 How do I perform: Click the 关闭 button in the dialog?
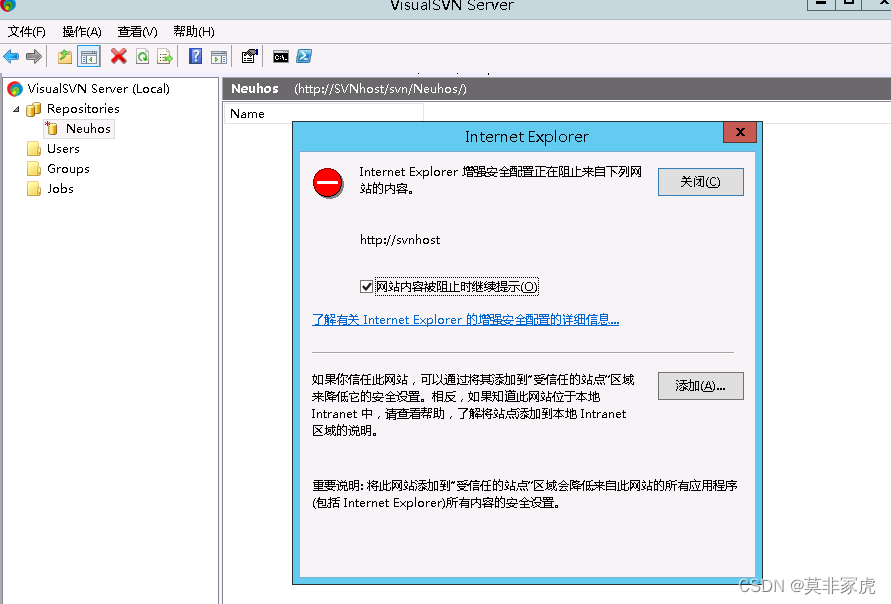point(700,181)
